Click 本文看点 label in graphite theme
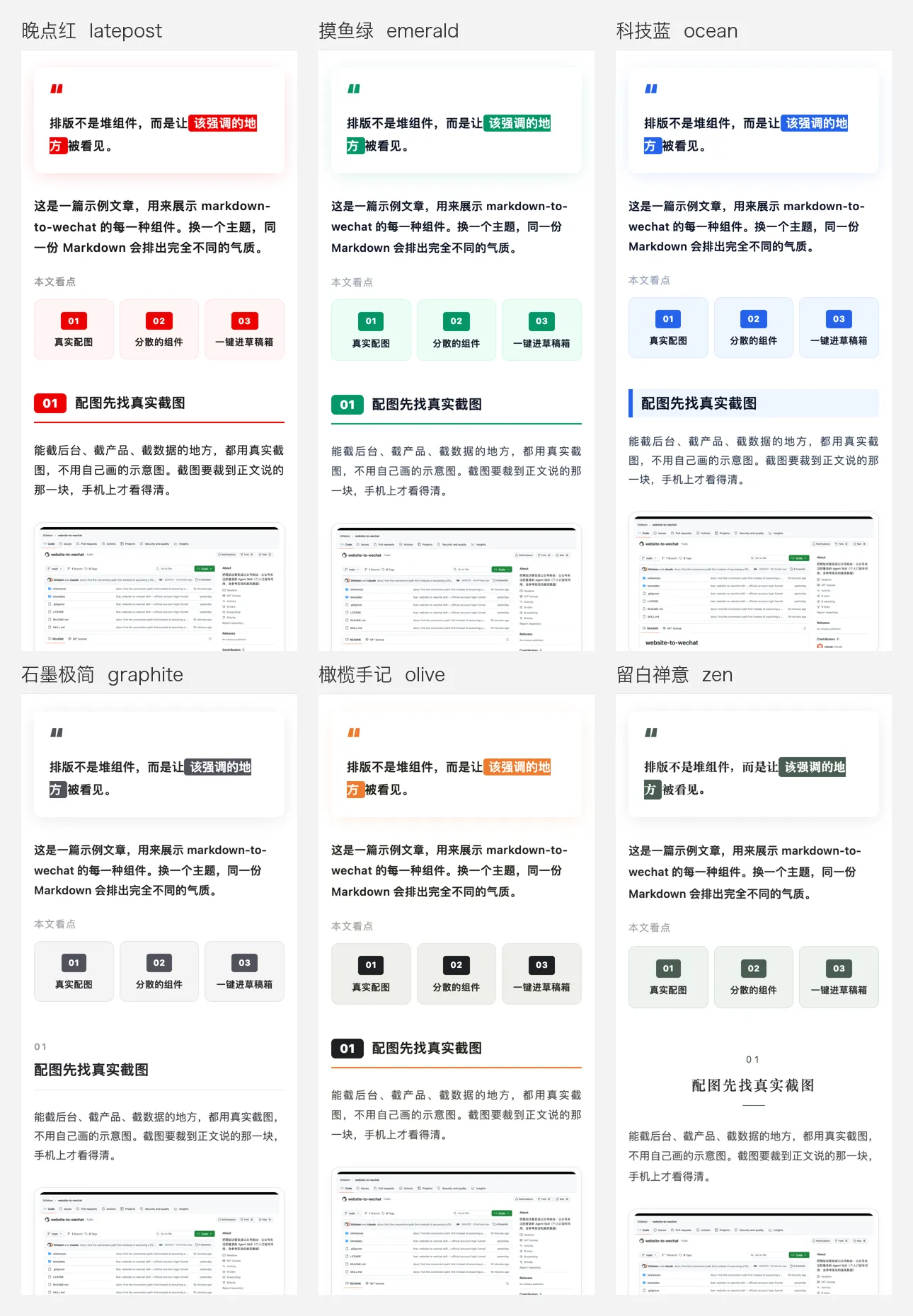The width and height of the screenshot is (913, 1316). (x=54, y=924)
